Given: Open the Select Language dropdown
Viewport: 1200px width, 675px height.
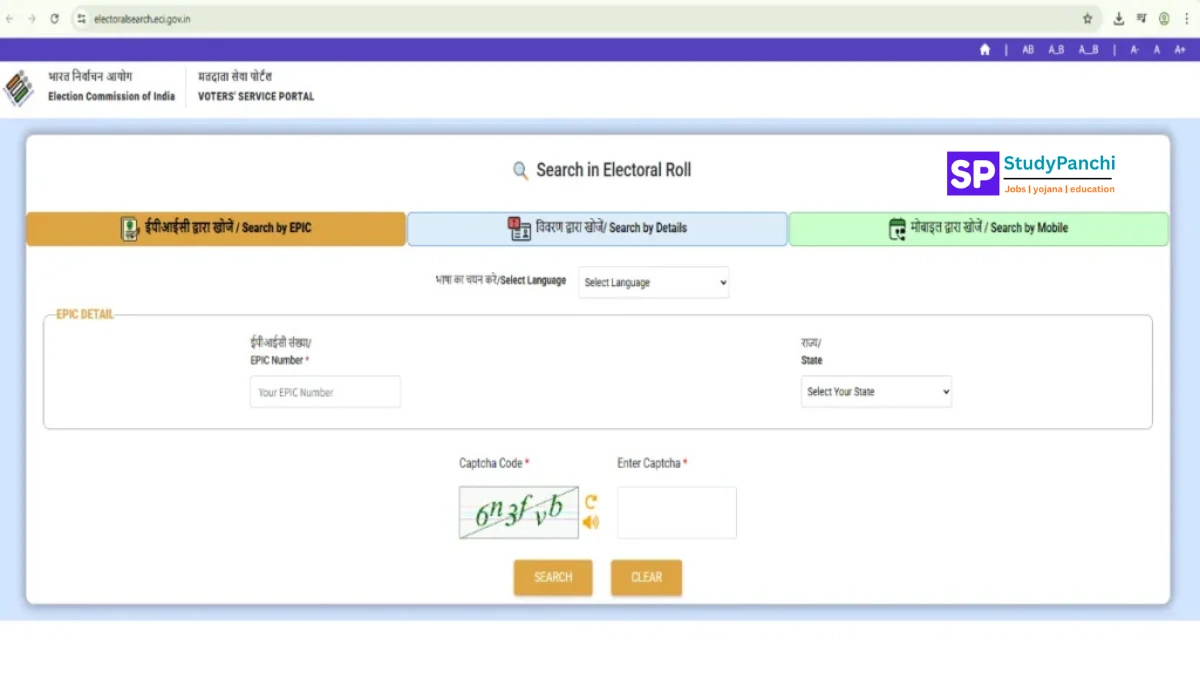Looking at the screenshot, I should [x=653, y=282].
